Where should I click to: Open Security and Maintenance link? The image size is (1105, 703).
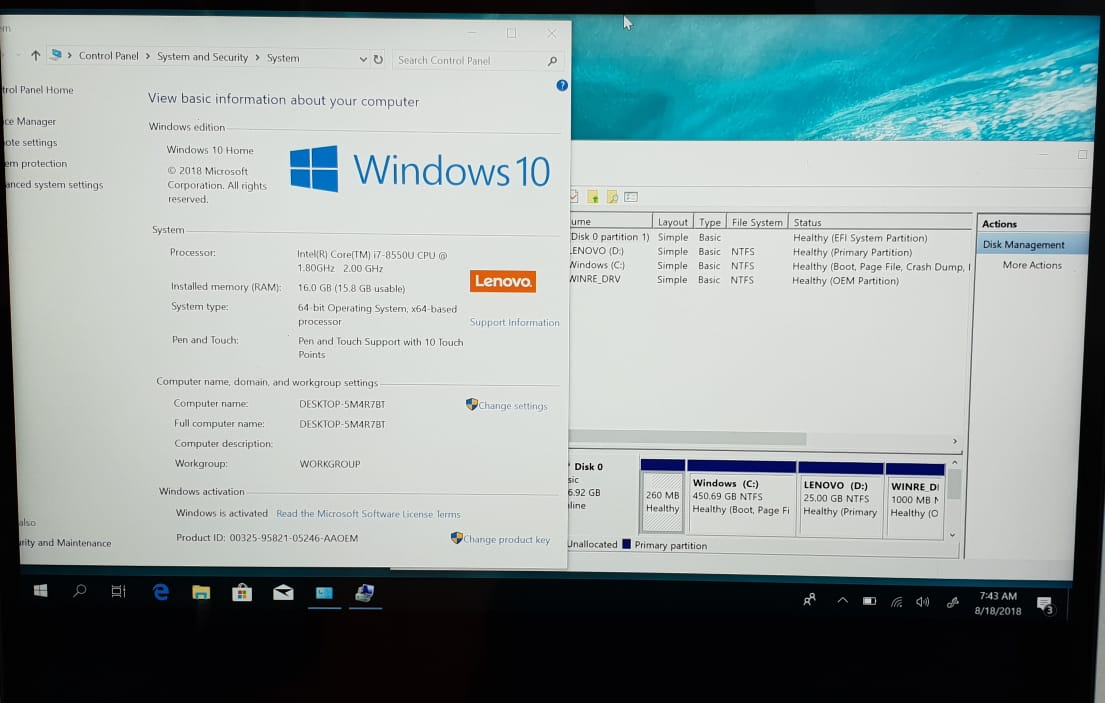tap(64, 542)
